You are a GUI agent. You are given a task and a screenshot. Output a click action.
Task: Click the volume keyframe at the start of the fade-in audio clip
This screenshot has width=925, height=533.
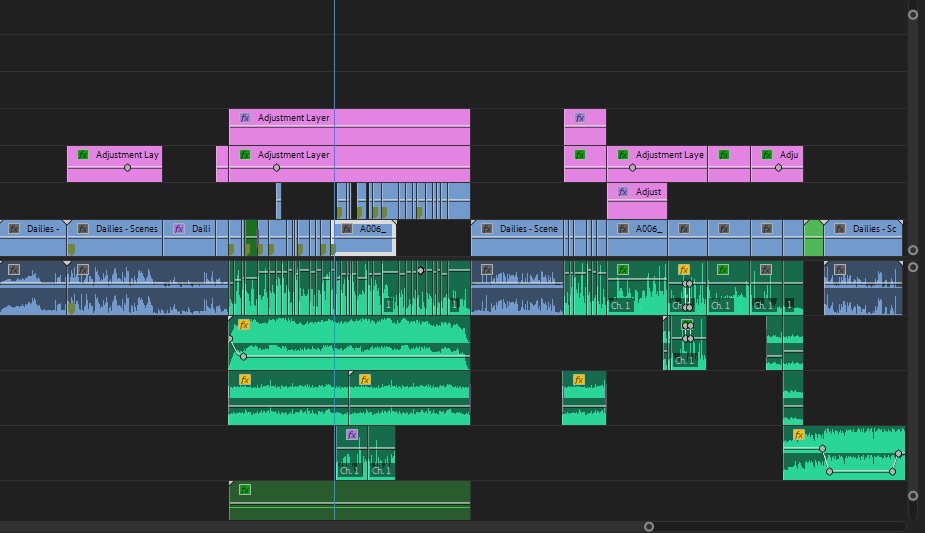229,337
